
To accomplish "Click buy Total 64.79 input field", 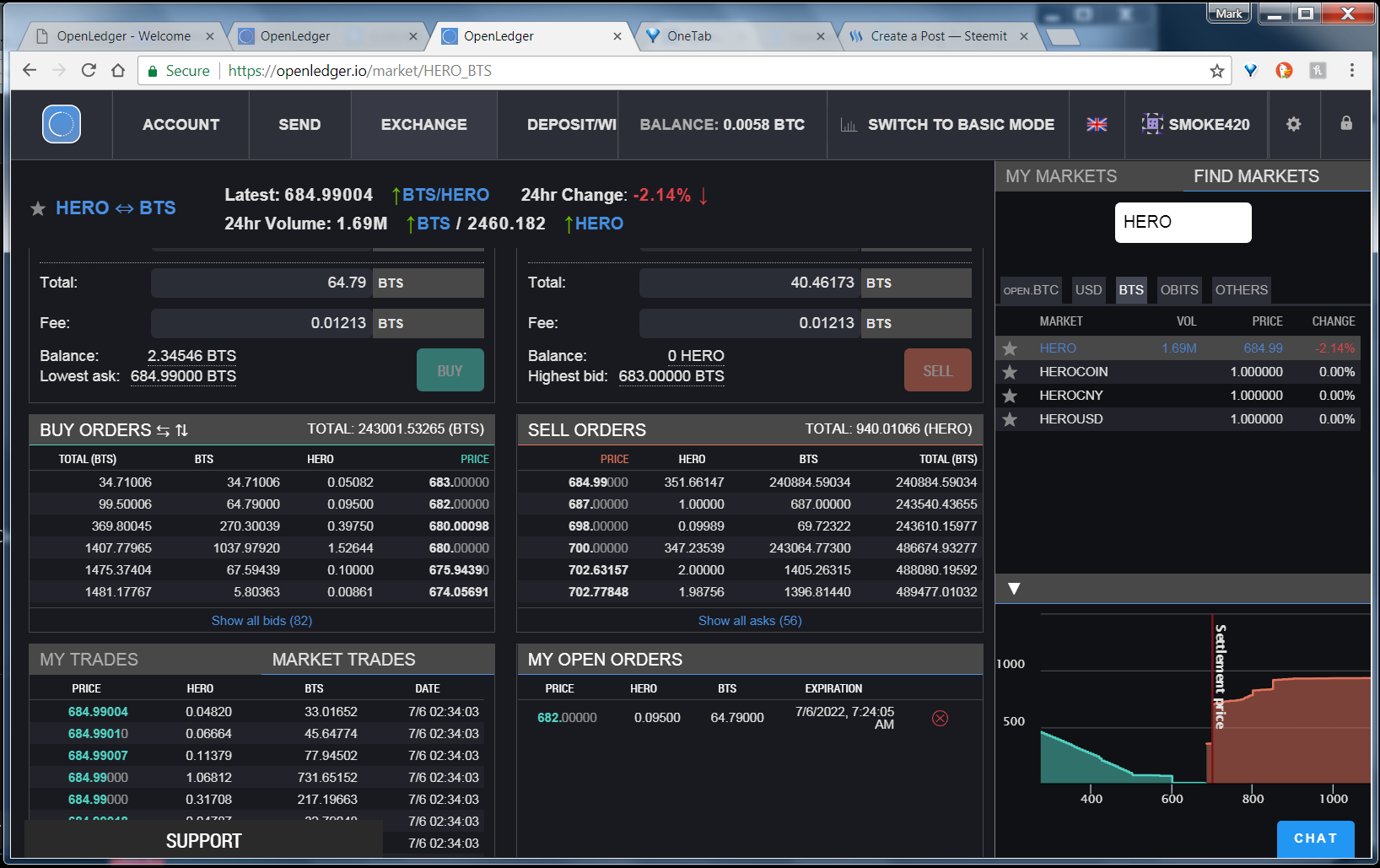I will [261, 283].
